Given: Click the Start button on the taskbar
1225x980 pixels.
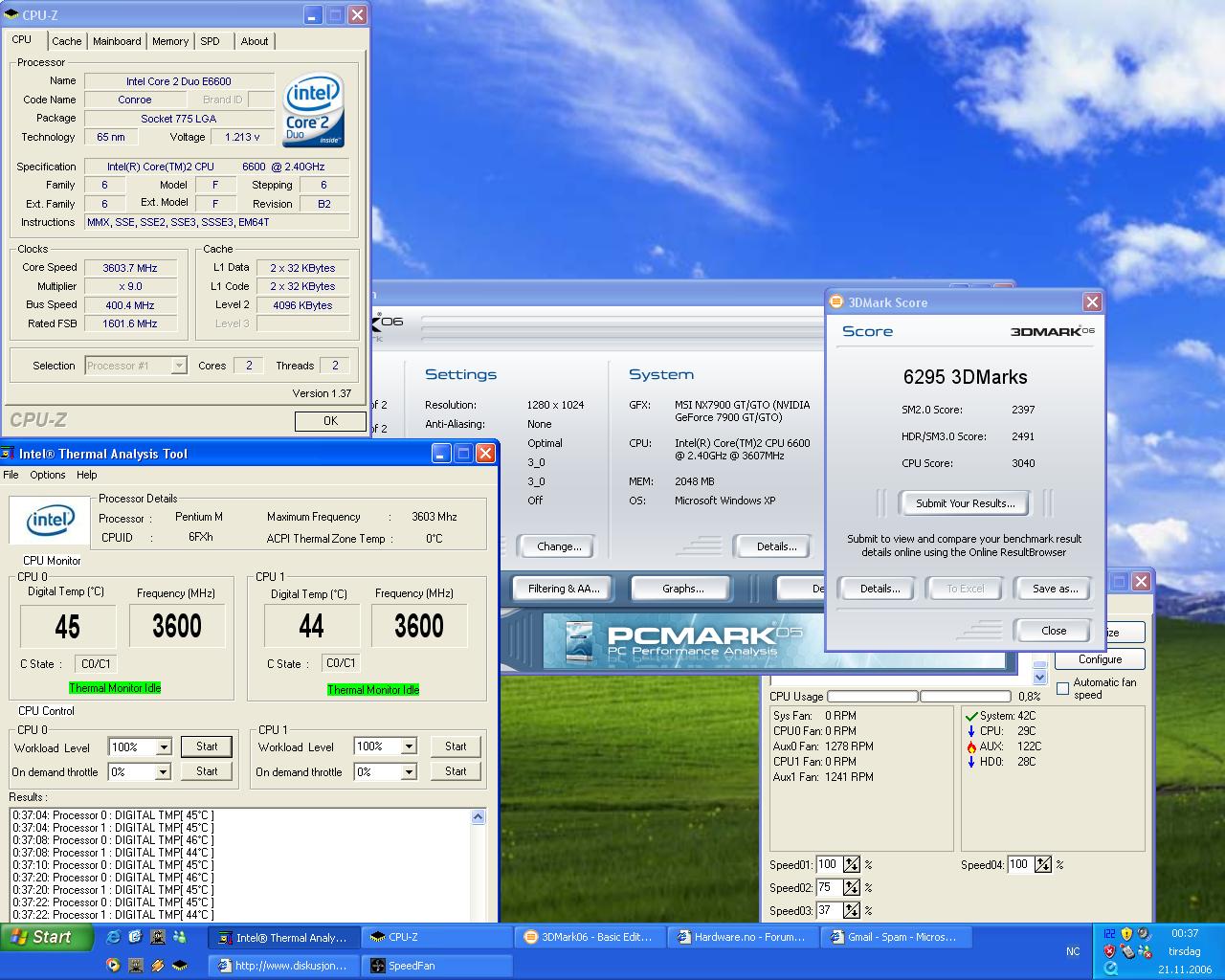Looking at the screenshot, I should [x=47, y=937].
